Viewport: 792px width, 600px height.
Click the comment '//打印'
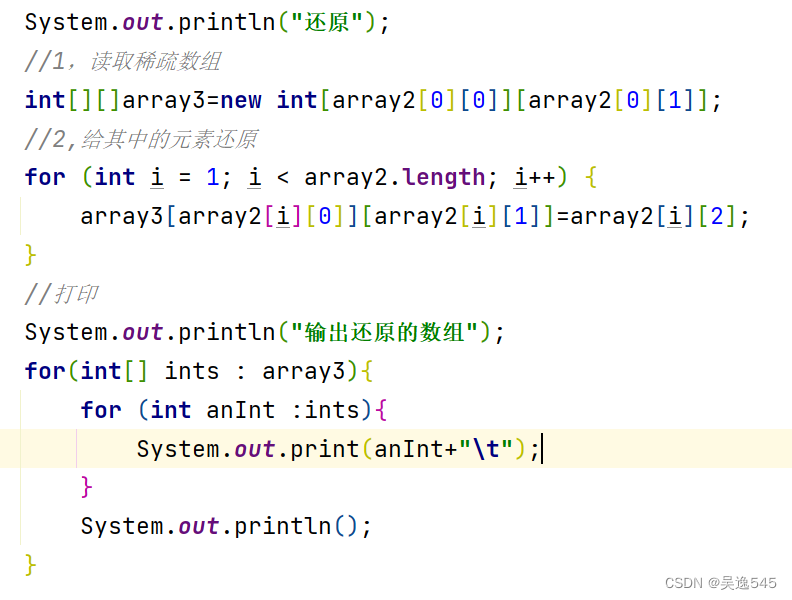[x=61, y=294]
